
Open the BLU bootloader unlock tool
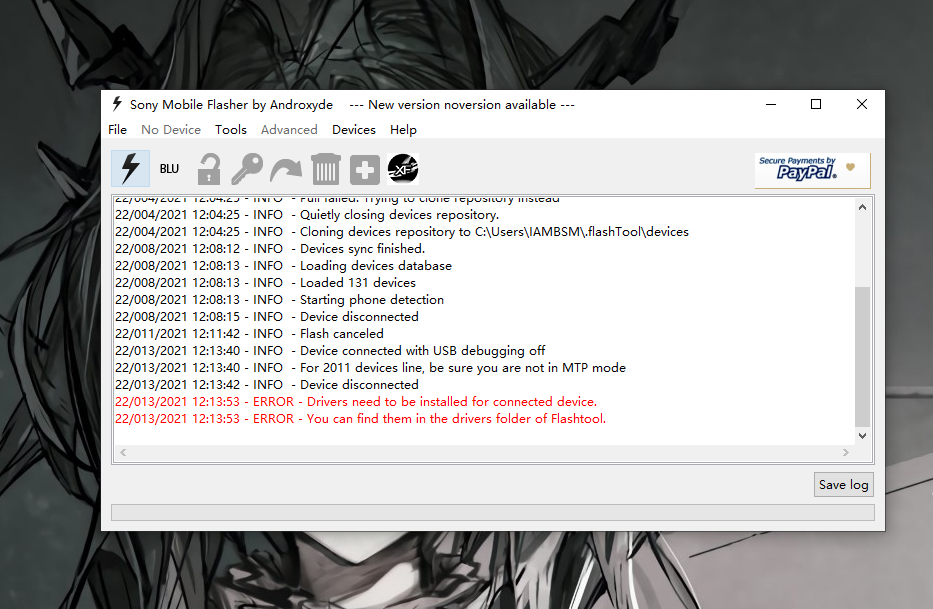pos(169,168)
